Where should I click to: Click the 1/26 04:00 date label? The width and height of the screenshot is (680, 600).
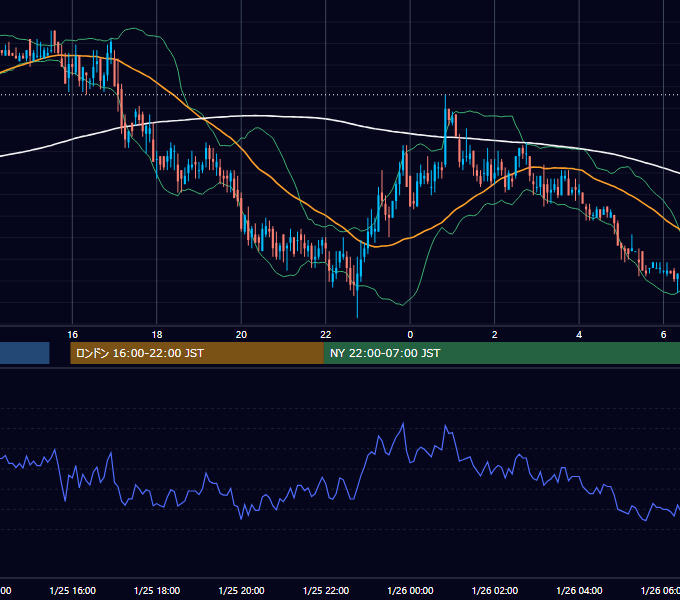(x=579, y=591)
